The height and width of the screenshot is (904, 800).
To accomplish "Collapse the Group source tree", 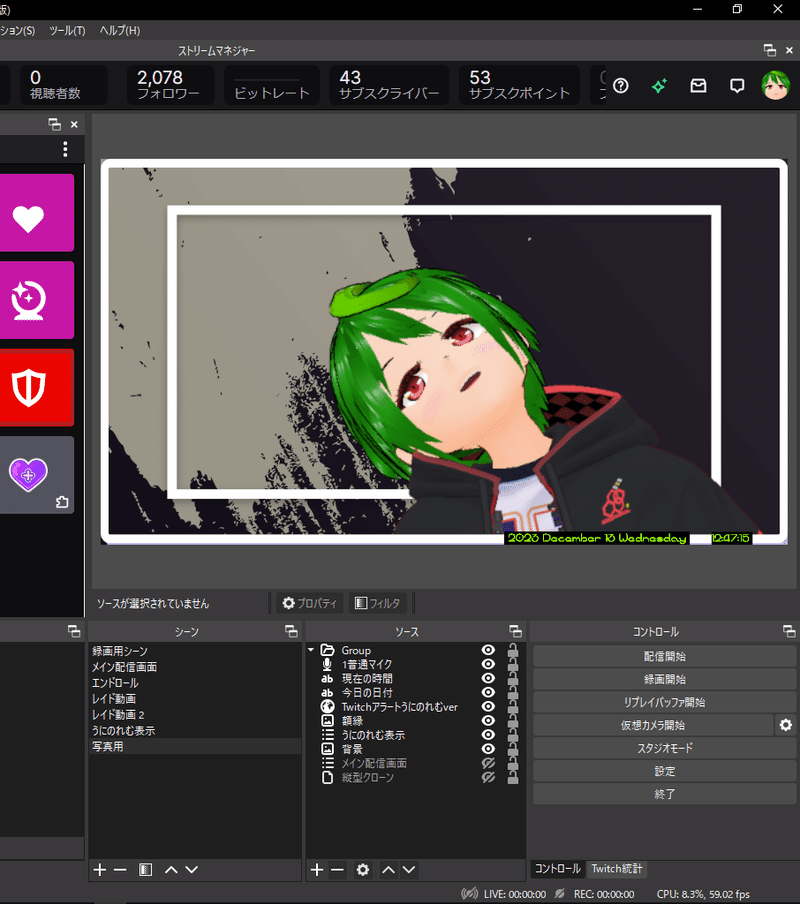I will tap(311, 650).
